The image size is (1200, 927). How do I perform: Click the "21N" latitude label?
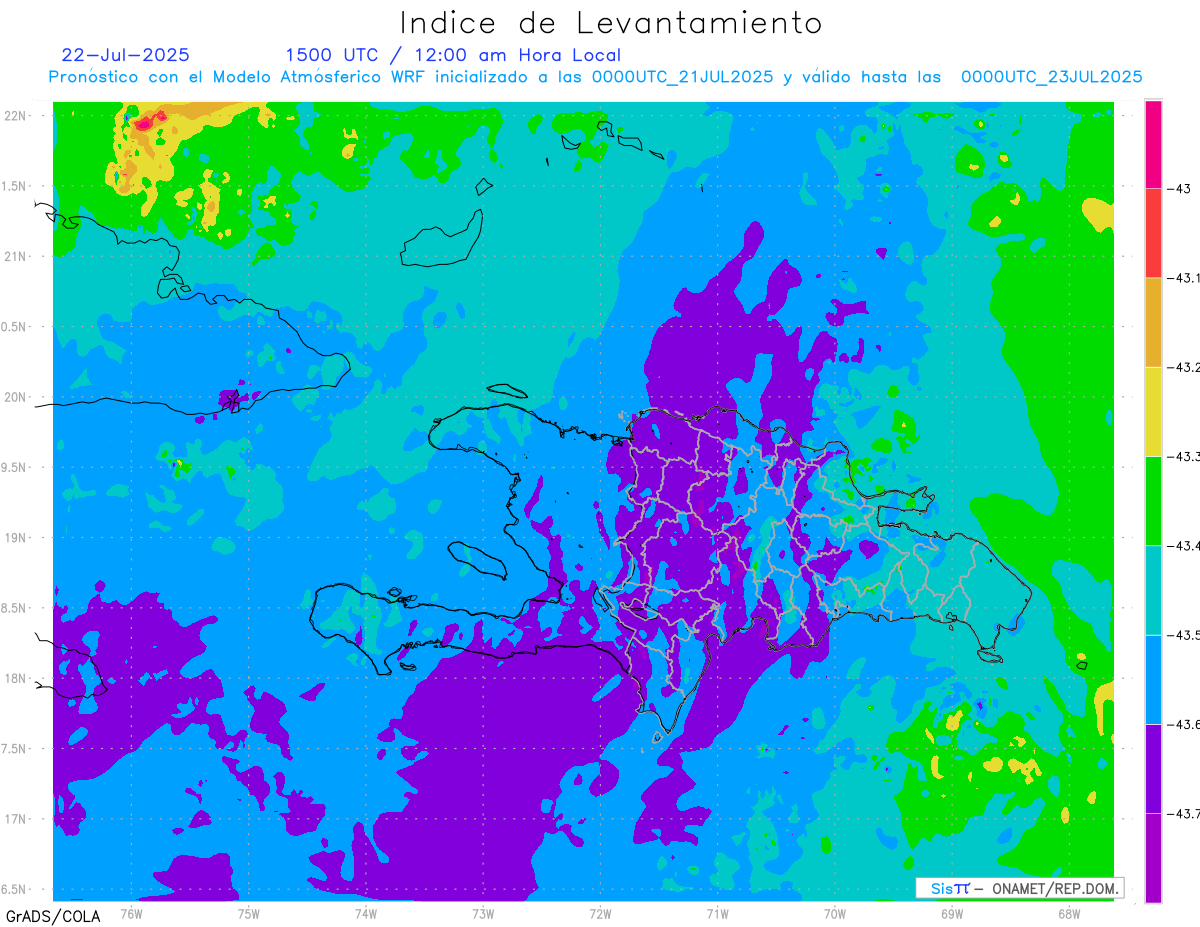pos(16,256)
